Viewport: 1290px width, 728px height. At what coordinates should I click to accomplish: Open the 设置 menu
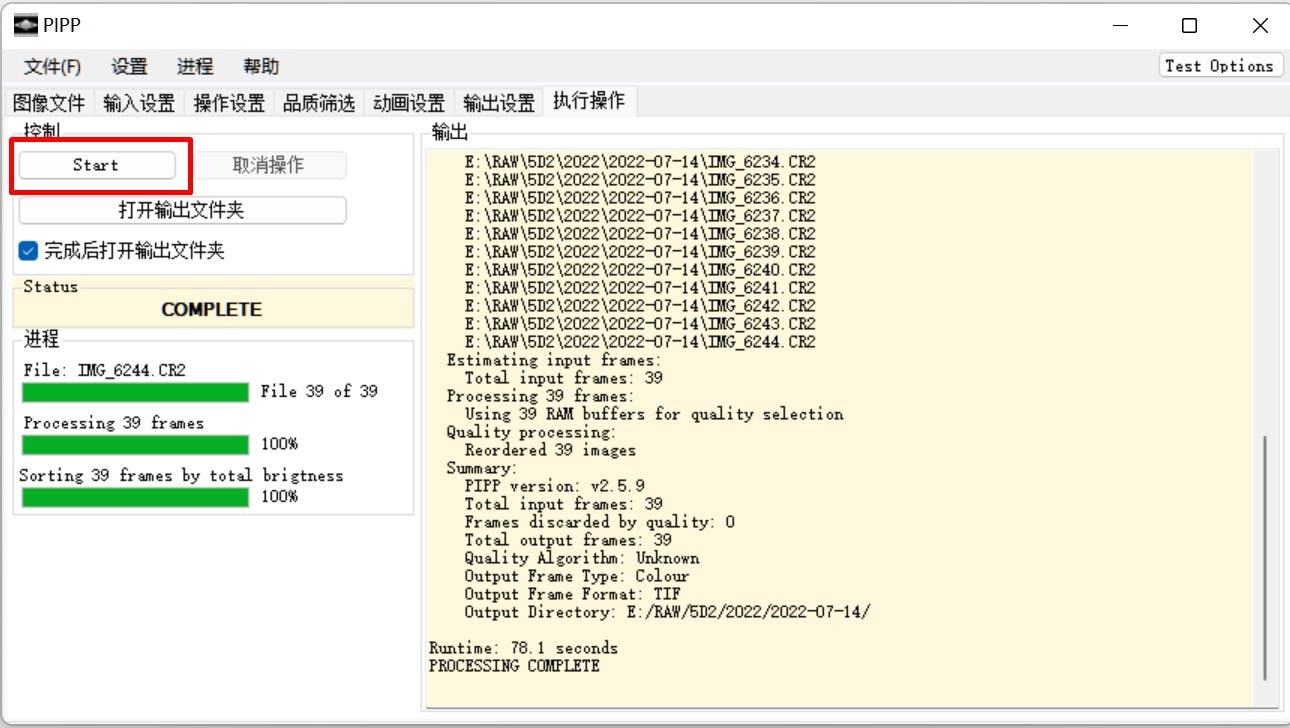pyautogui.click(x=129, y=66)
